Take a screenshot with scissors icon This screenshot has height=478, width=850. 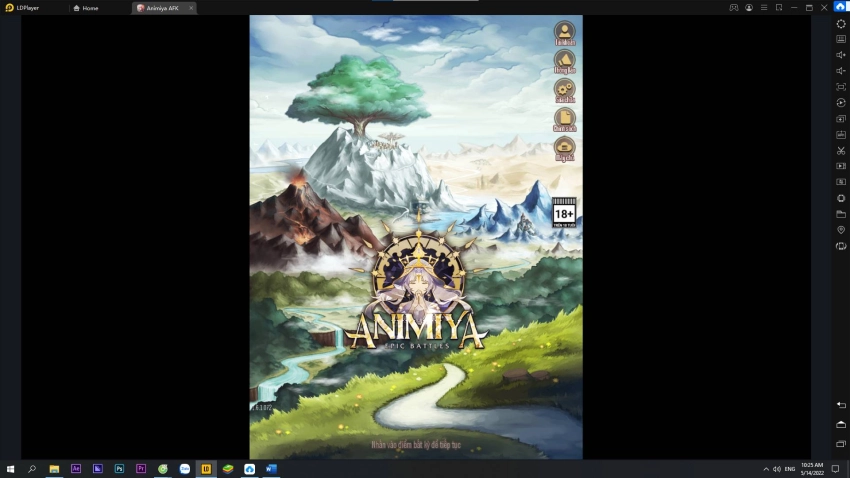[841, 151]
